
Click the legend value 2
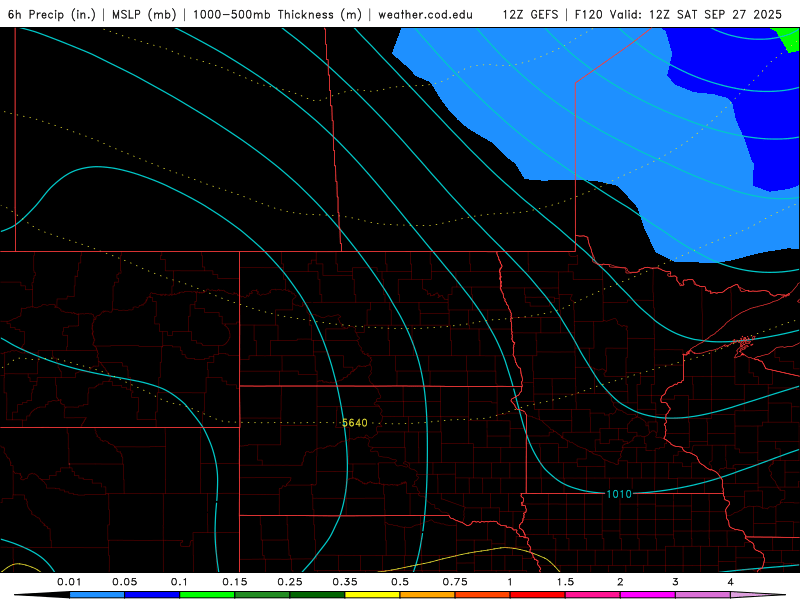[620, 582]
